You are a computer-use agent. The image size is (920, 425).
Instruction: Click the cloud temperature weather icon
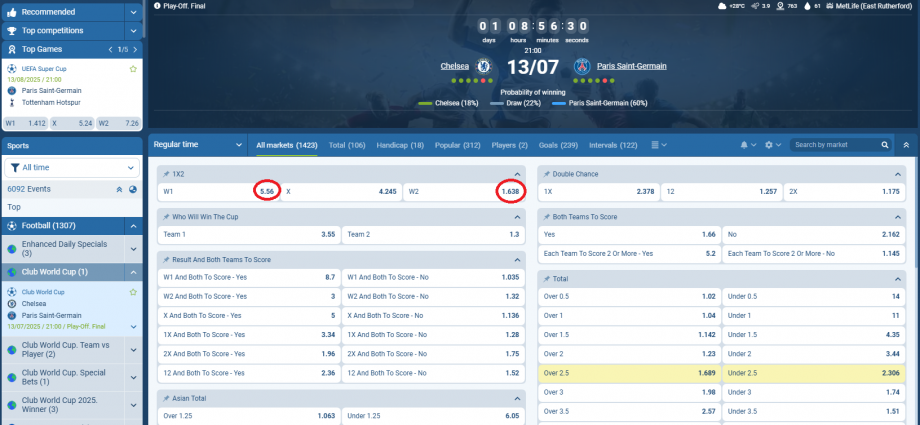721,6
